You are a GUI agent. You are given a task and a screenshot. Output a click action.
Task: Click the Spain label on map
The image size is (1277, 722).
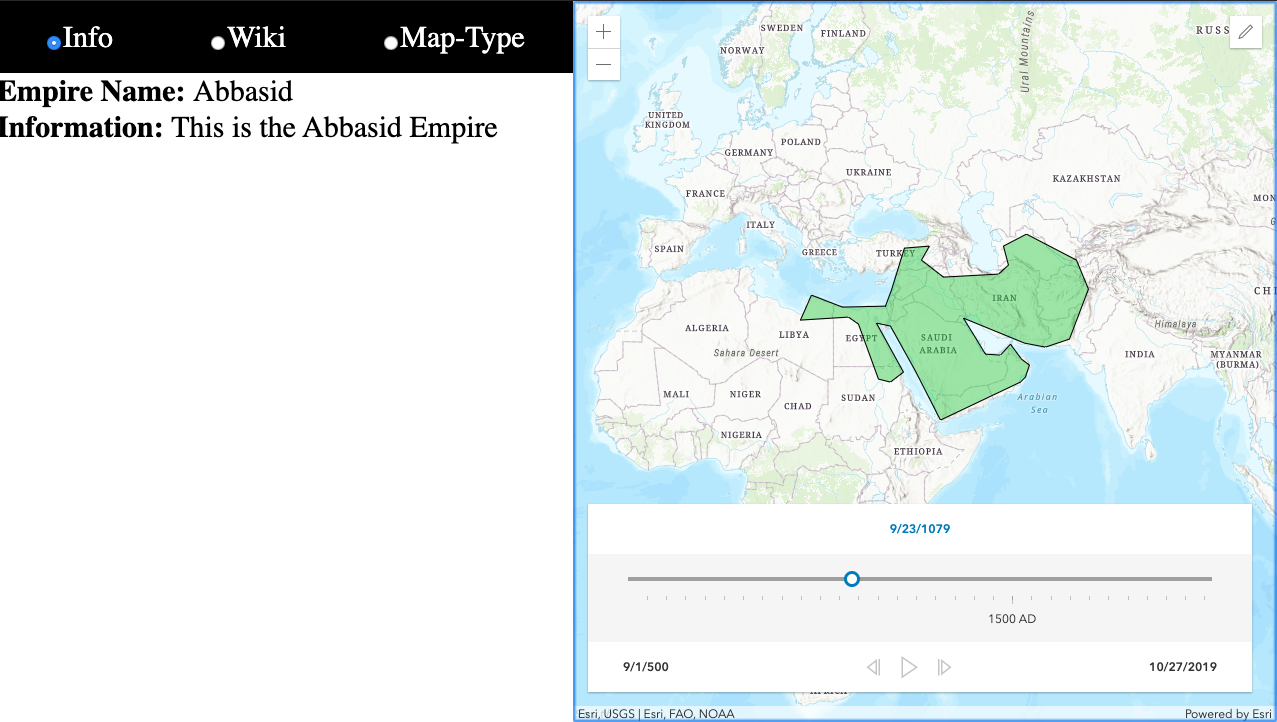(x=669, y=249)
